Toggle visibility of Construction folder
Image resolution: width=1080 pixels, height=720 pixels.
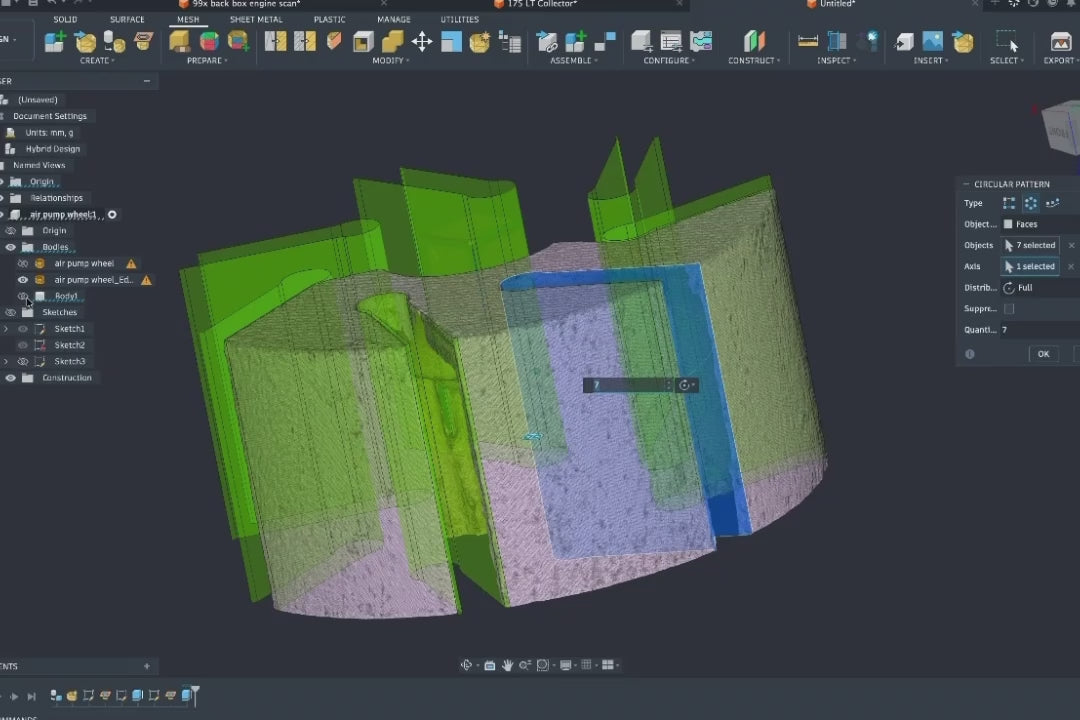[10, 378]
